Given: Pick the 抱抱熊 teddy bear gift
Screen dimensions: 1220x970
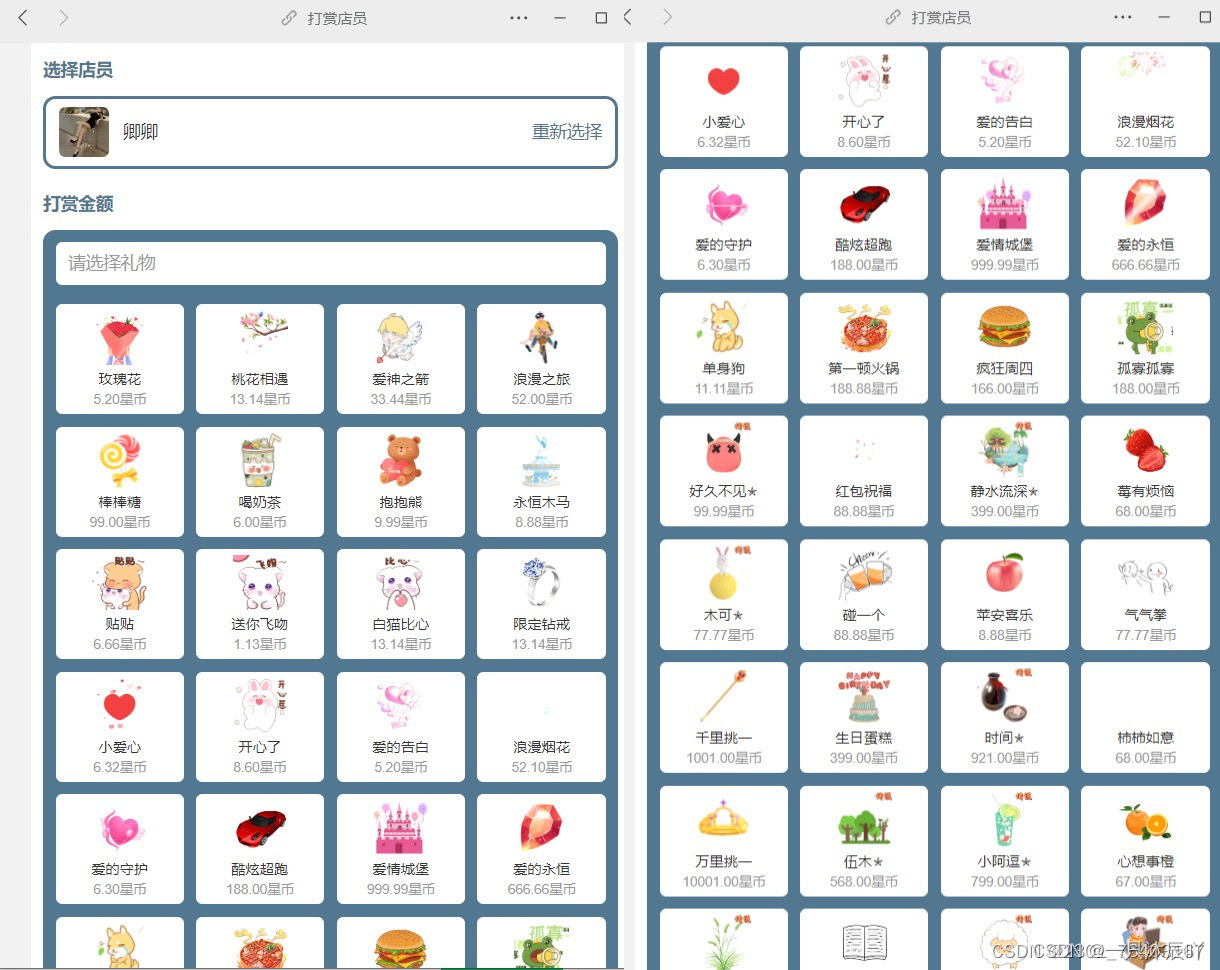Looking at the screenshot, I should tap(401, 482).
